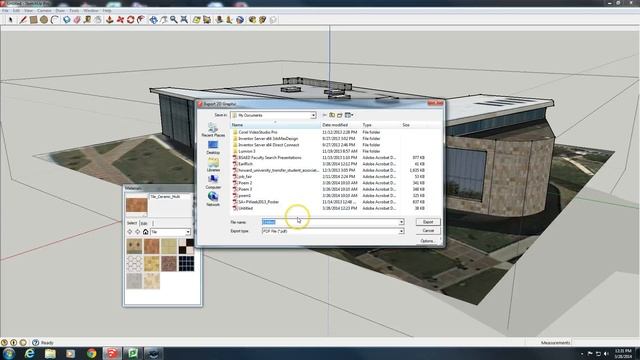Open File menu in SketchUp
This screenshot has width=640, height=360.
pos(5,10)
